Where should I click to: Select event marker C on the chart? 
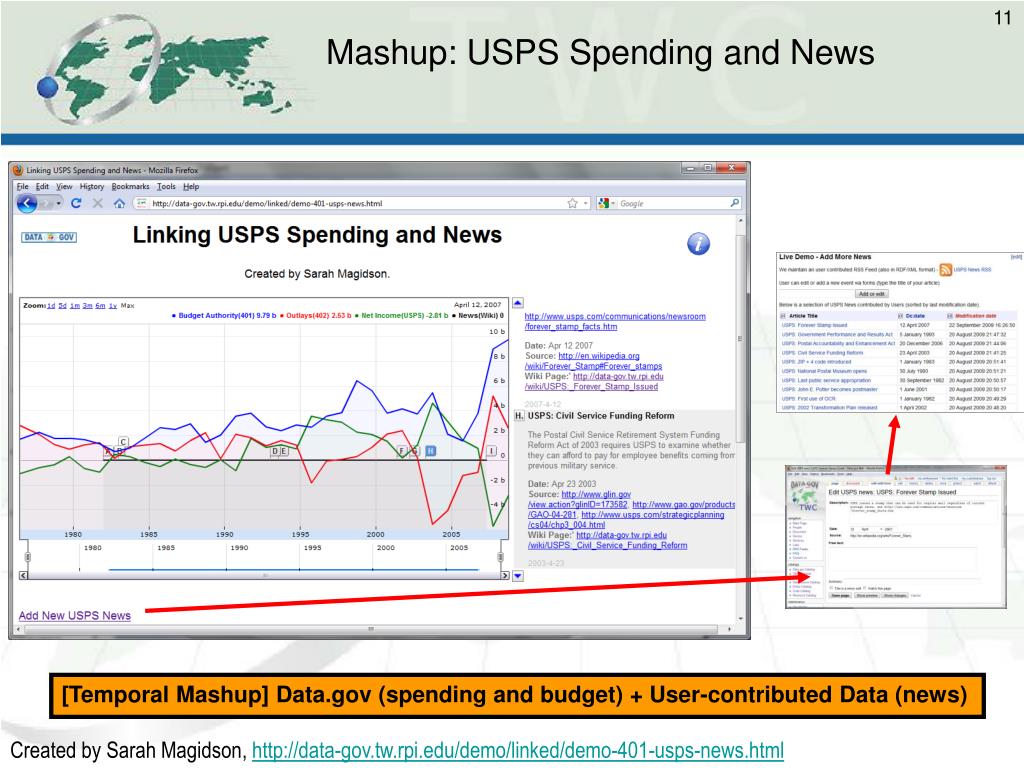pos(123,442)
